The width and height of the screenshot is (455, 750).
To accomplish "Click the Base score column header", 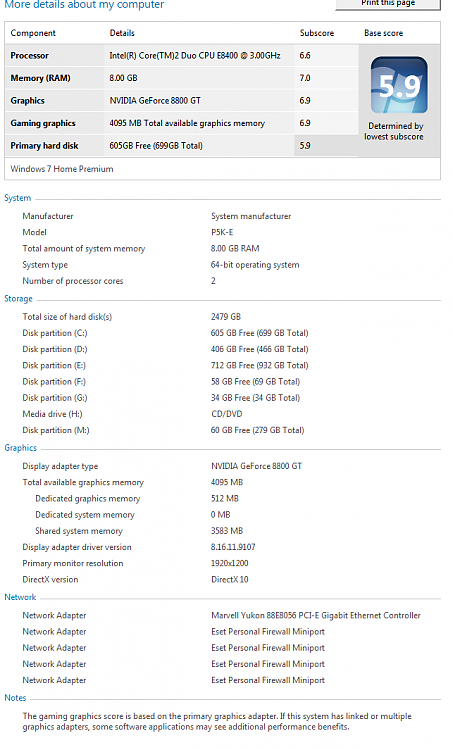I will coord(383,33).
